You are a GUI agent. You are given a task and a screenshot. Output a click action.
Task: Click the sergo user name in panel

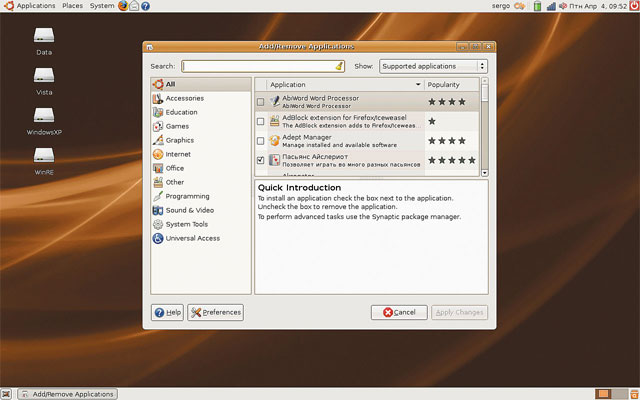pyautogui.click(x=500, y=6)
